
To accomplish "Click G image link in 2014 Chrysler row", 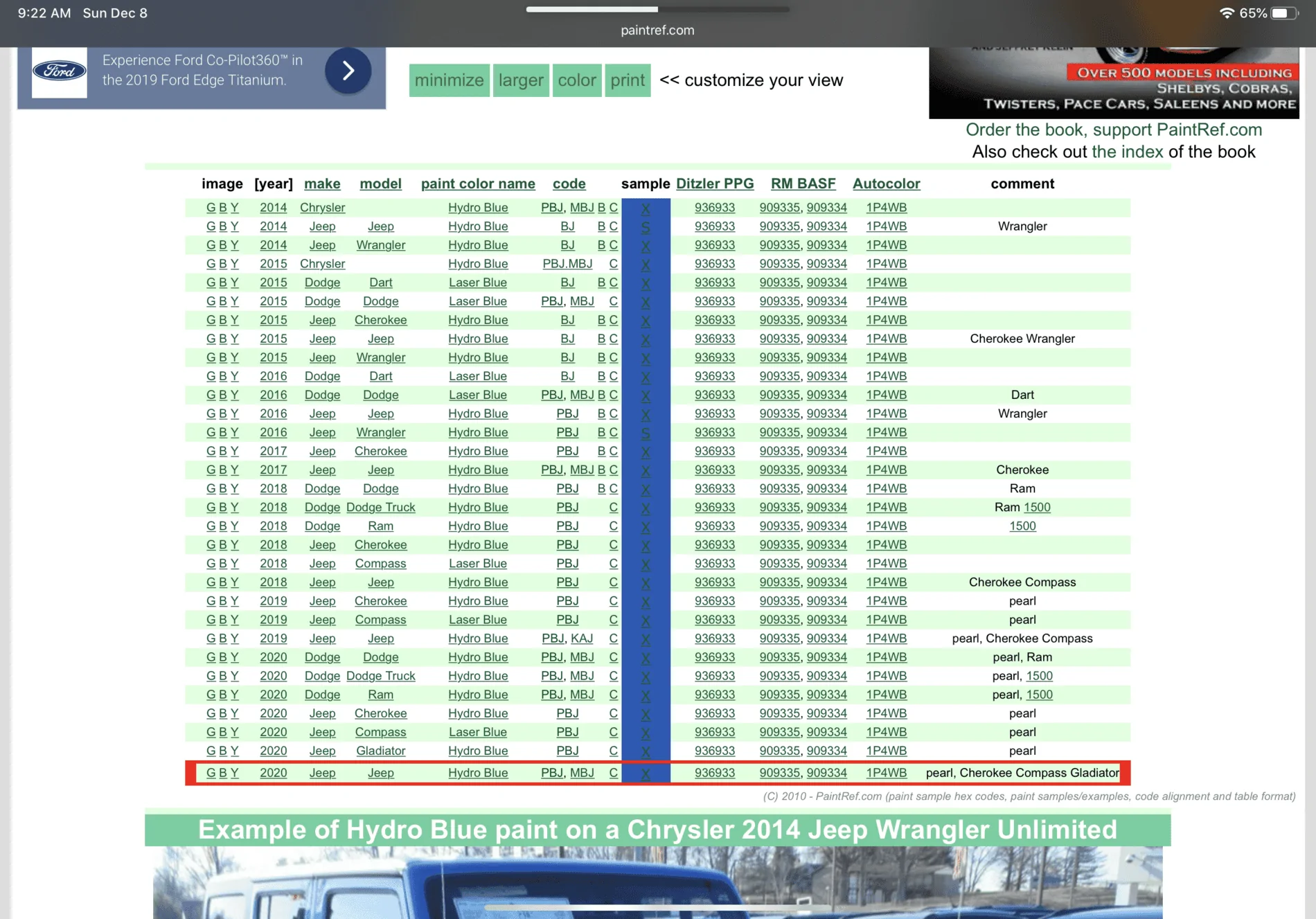I will point(211,208).
